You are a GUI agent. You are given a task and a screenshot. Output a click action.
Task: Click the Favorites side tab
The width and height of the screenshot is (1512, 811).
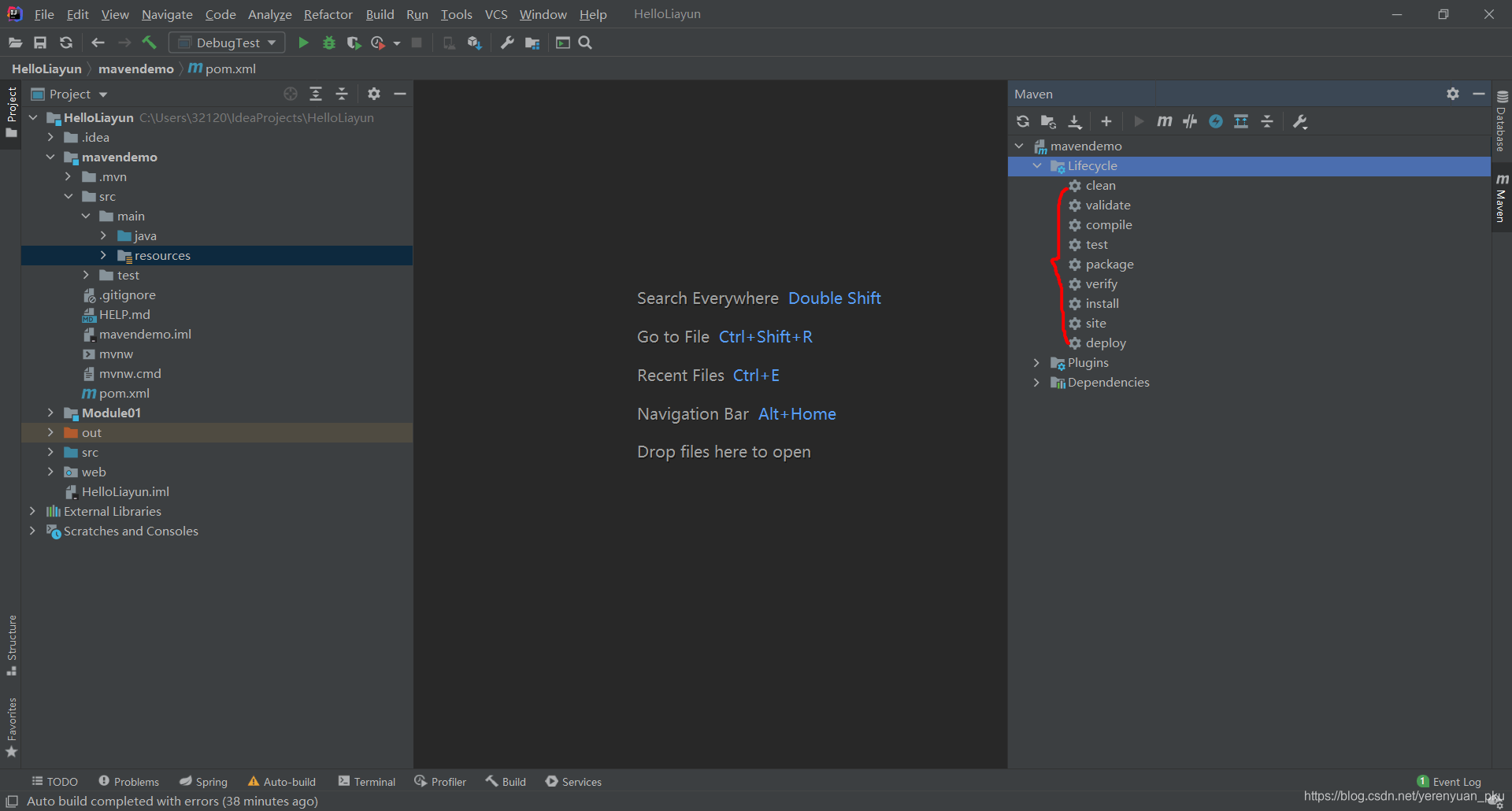click(11, 728)
